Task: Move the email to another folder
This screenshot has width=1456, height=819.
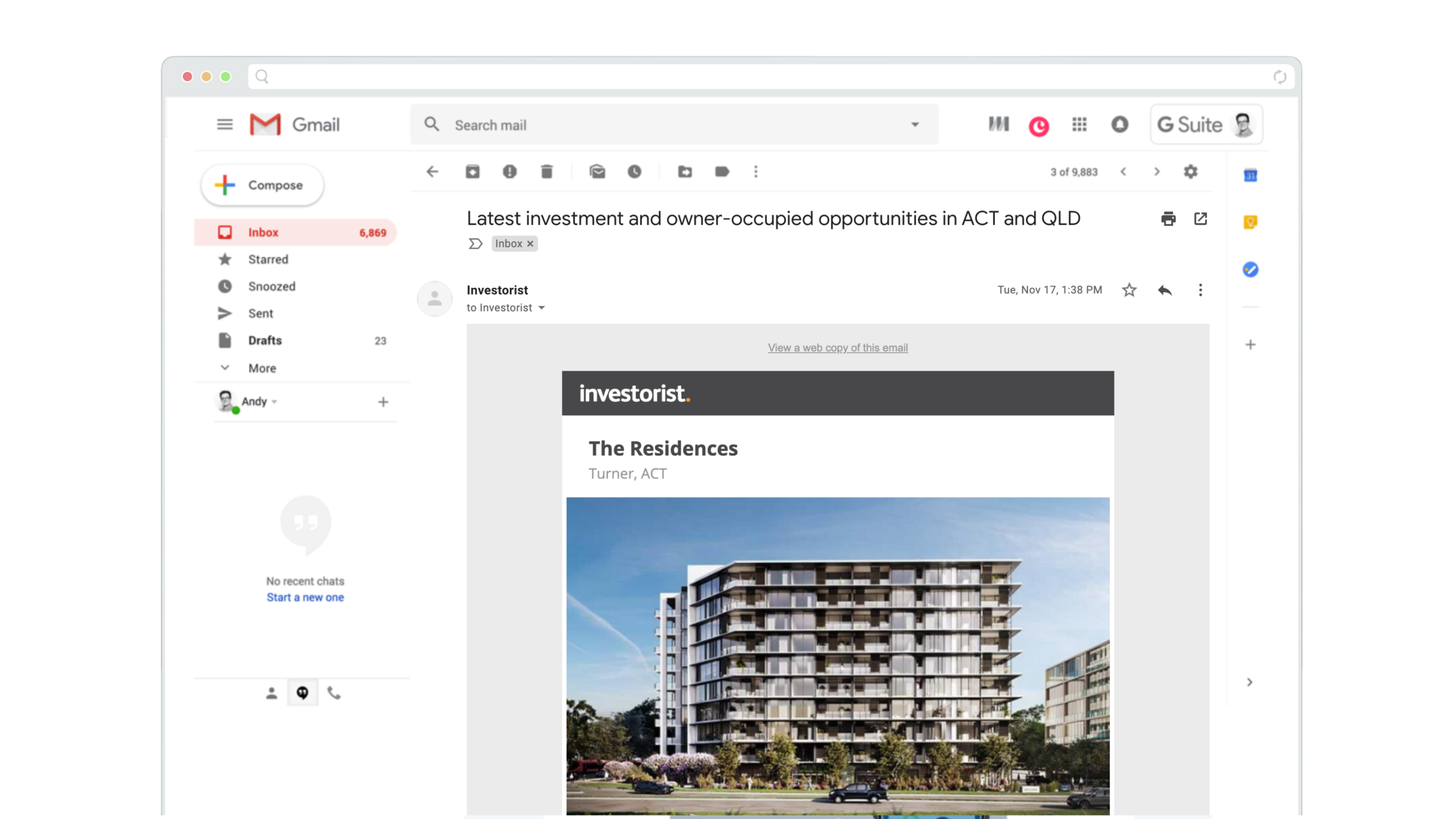Action: coord(685,171)
